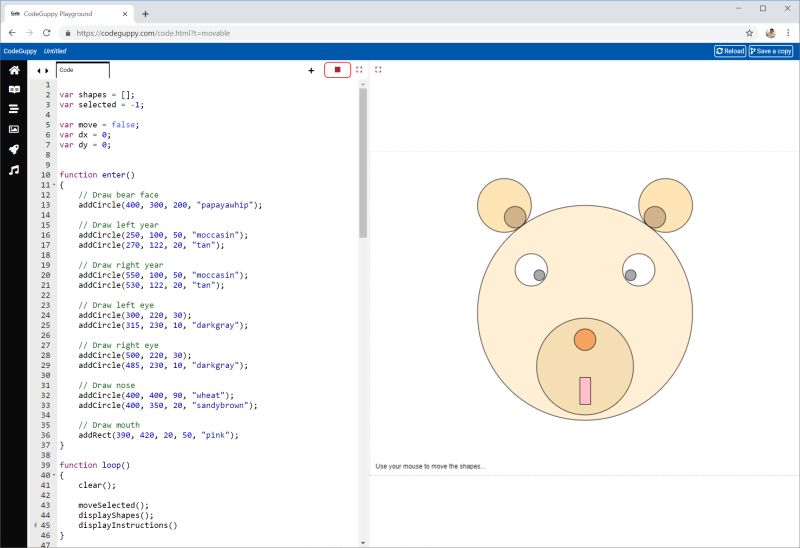Click 'displayShapes();' on line 44

point(116,515)
